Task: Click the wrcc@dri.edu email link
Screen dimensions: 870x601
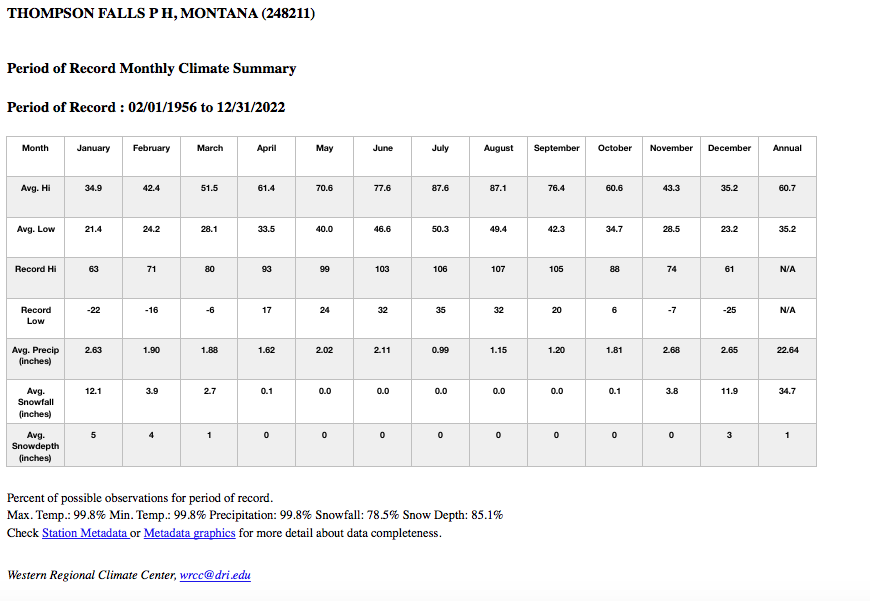Action: (x=215, y=575)
